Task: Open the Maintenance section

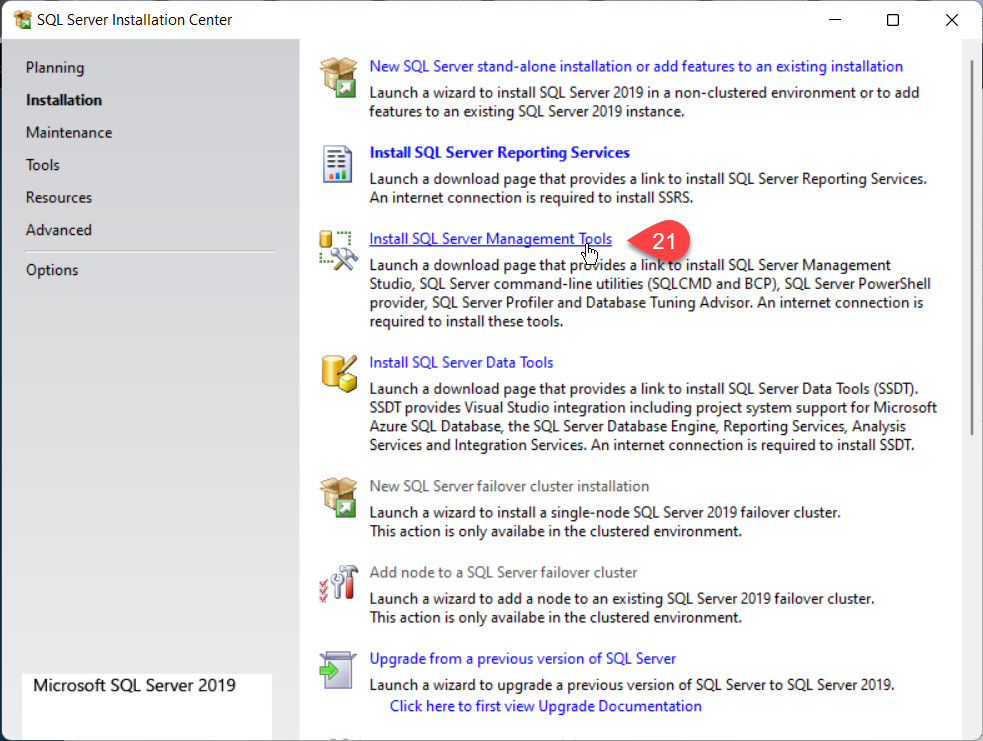Action: tap(69, 133)
